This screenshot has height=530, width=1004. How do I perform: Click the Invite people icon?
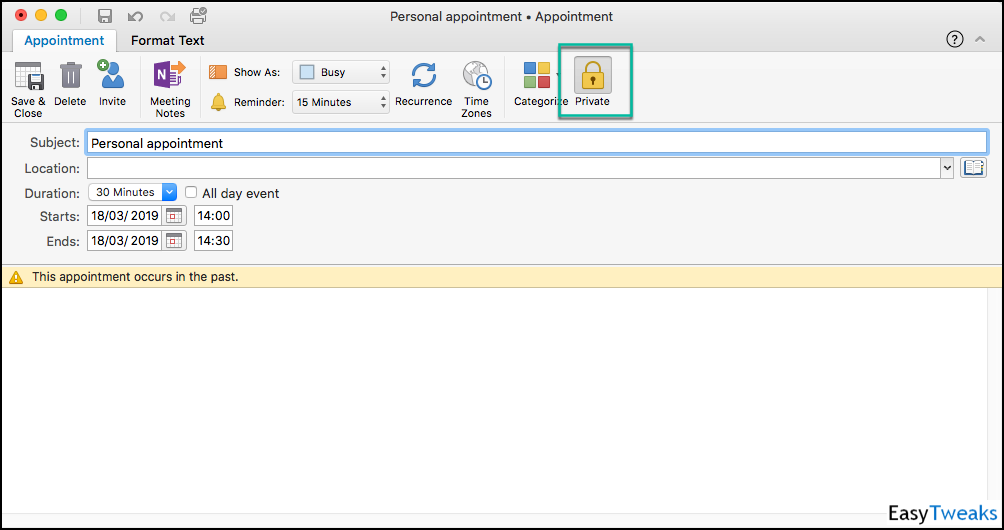pyautogui.click(x=111, y=78)
